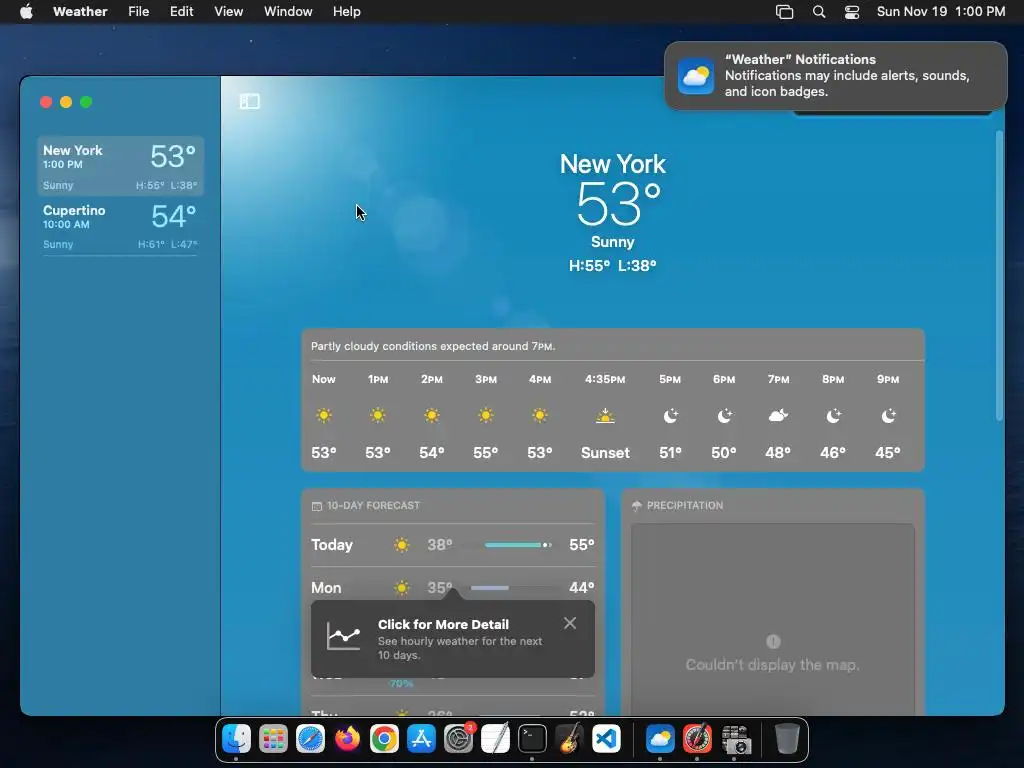Click "Partly cloudy conditions expected around 7PM." summary
The width and height of the screenshot is (1024, 768).
click(433, 346)
